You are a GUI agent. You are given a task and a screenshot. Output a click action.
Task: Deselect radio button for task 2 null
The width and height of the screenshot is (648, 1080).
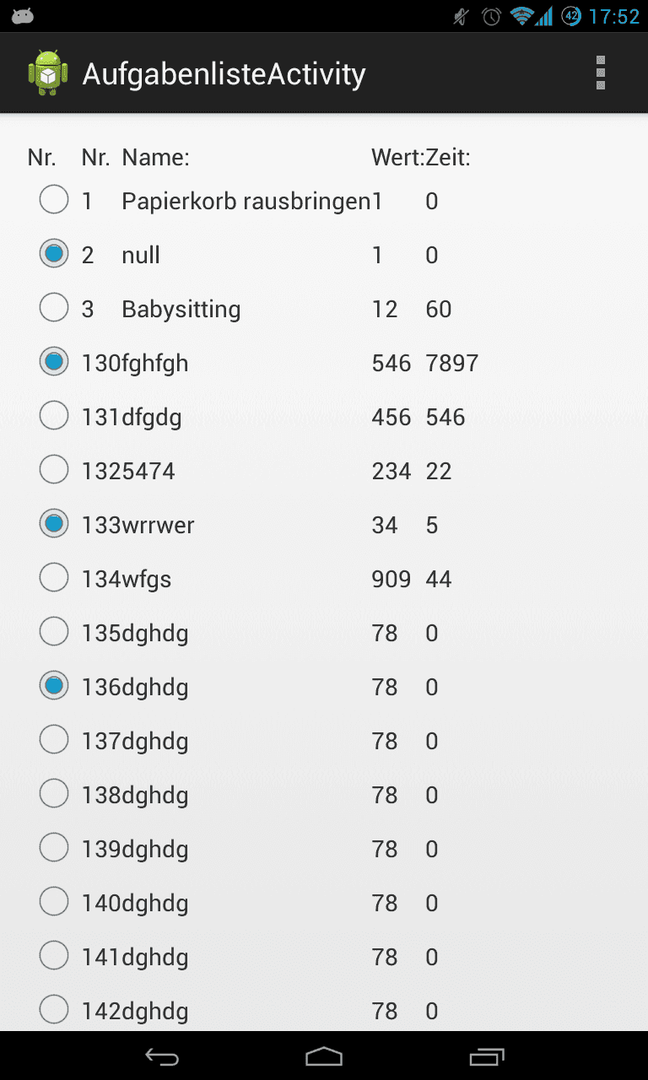pyautogui.click(x=54, y=254)
